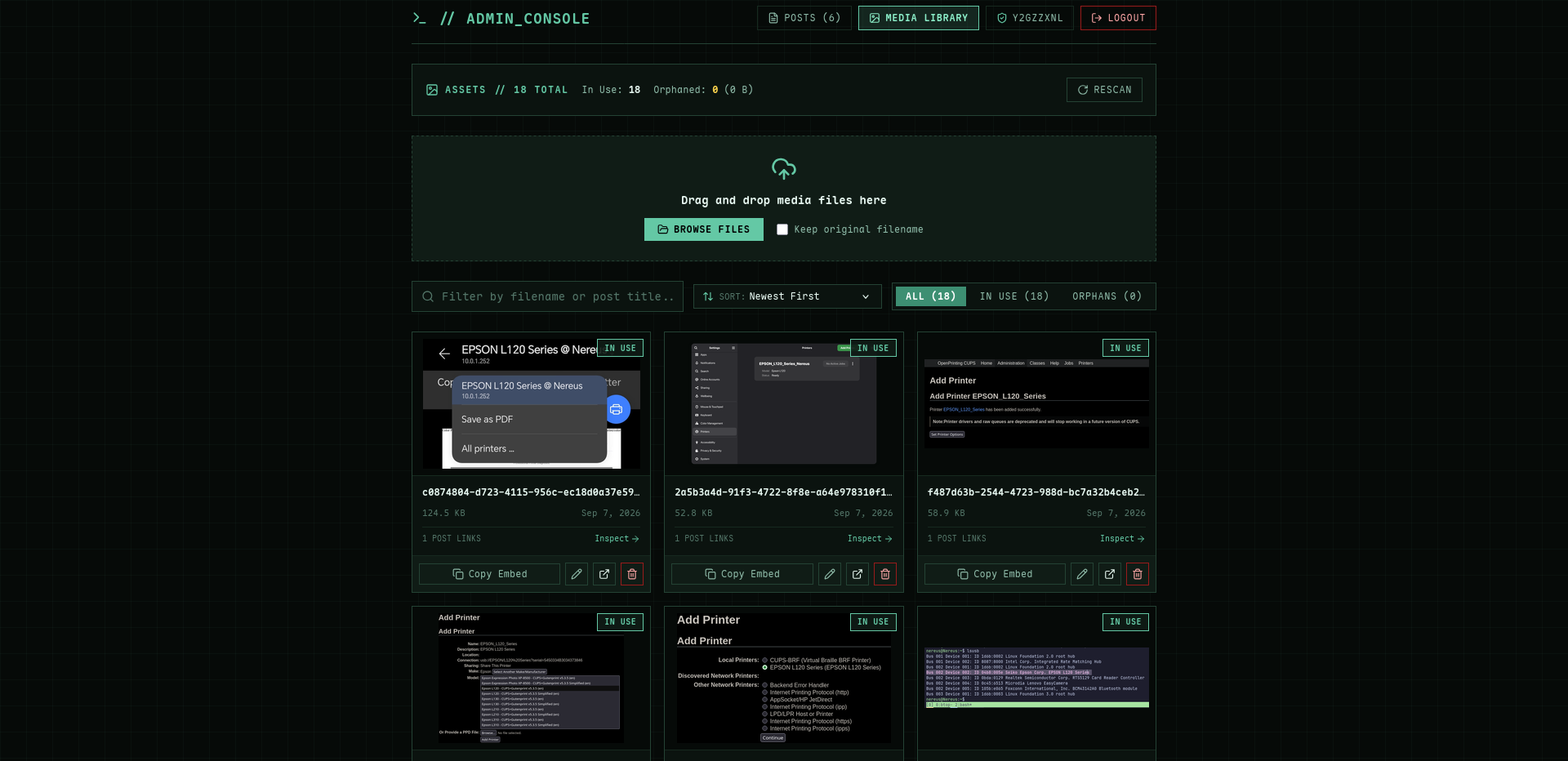Focus the filename filter search field
The width and height of the screenshot is (1568, 761).
547,296
